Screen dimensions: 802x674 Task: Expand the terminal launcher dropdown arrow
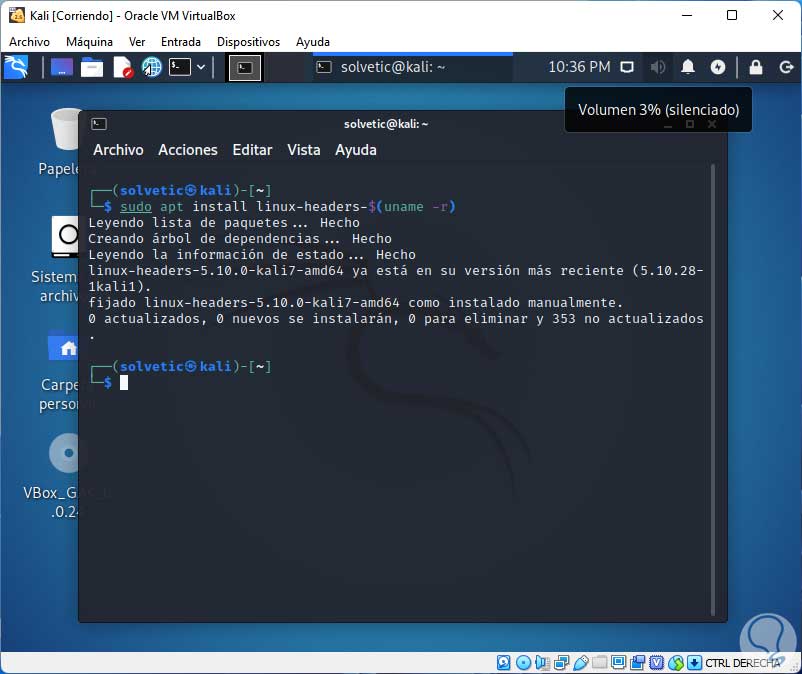tap(201, 67)
